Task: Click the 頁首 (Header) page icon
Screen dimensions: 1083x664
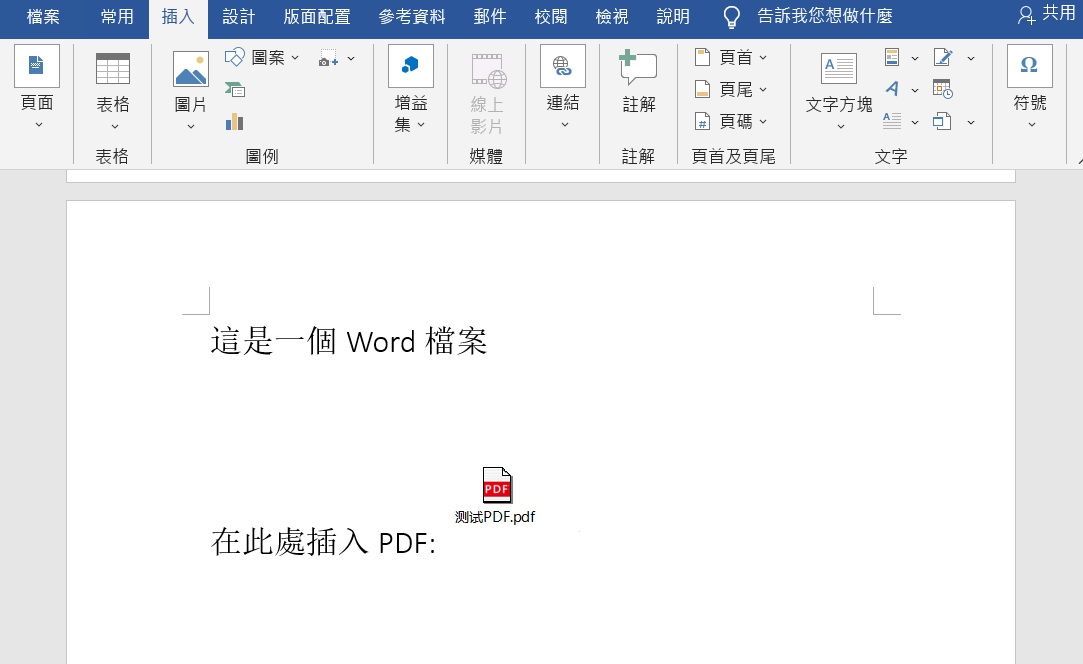Action: [x=702, y=57]
